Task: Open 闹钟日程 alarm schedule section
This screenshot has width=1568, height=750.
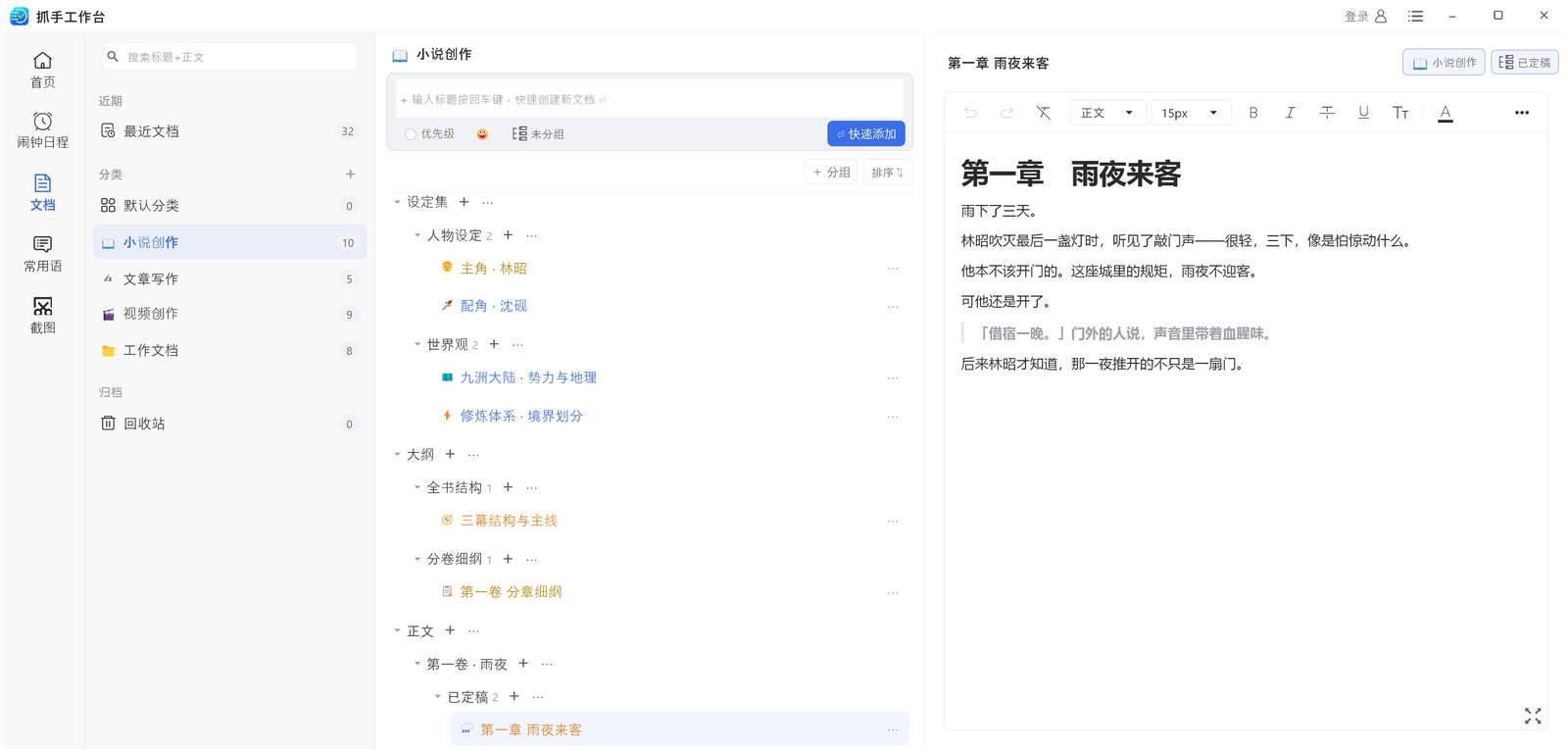Action: (42, 130)
